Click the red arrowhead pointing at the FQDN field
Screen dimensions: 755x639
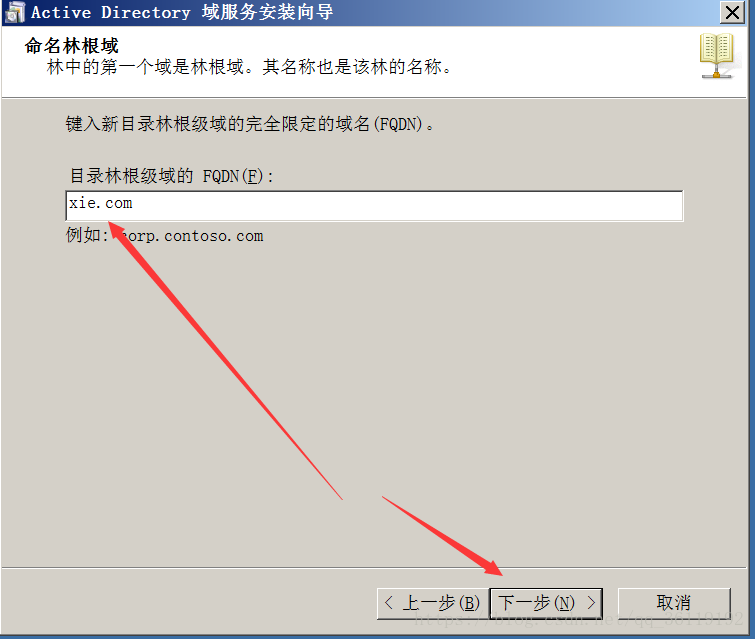tap(120, 234)
